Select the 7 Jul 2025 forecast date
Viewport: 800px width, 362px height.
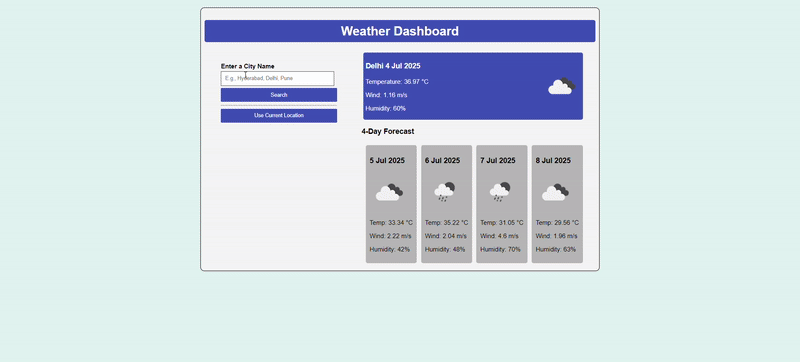[498, 161]
